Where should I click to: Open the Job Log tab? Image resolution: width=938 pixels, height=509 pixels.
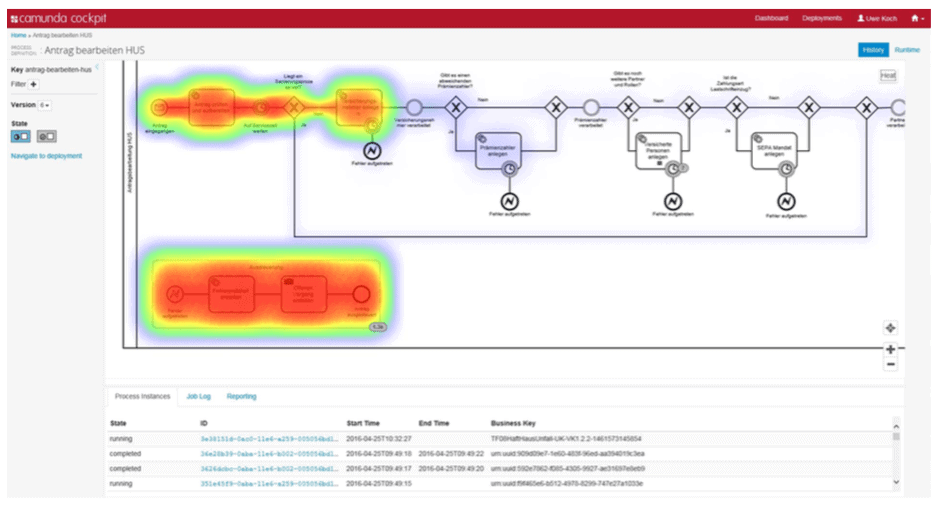click(x=199, y=397)
